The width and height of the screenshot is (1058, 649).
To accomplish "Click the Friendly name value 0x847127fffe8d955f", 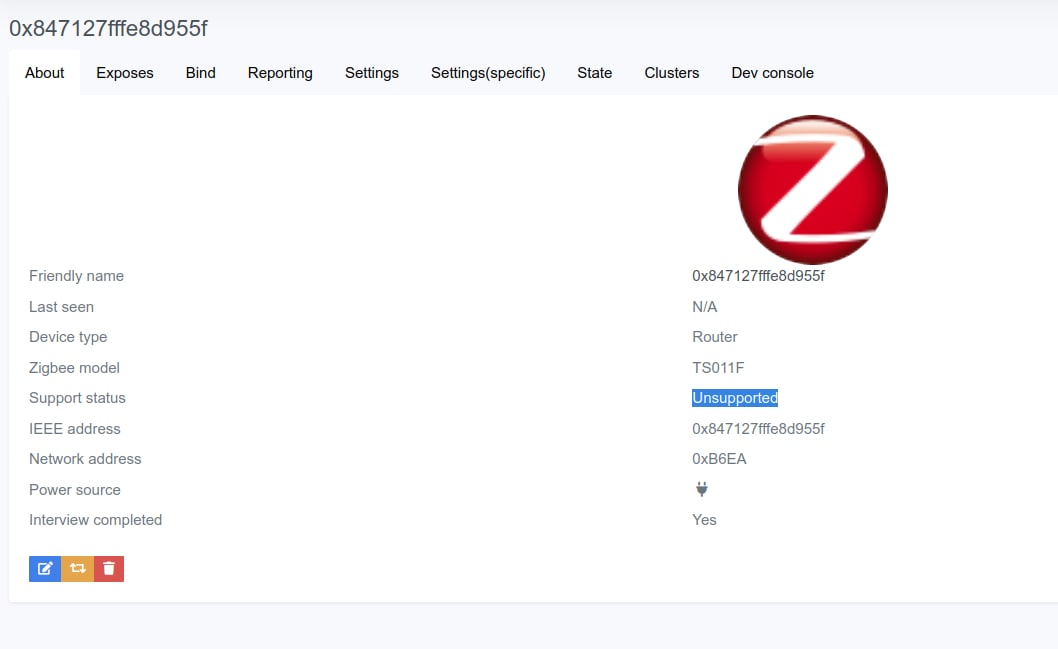I will click(x=758, y=276).
